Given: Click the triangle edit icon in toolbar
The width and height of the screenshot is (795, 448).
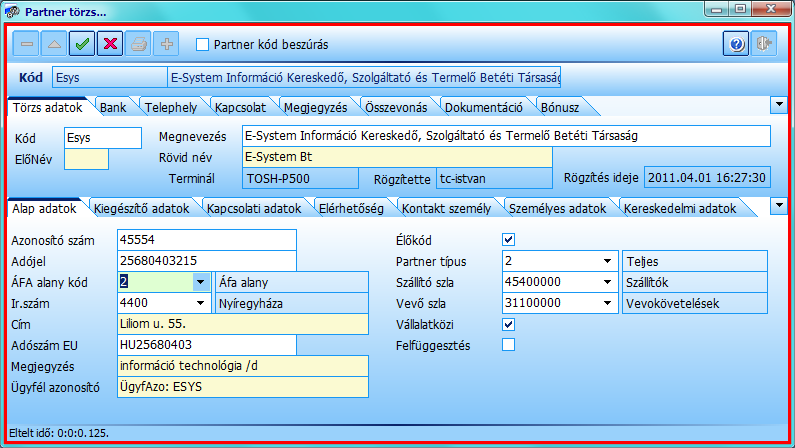Looking at the screenshot, I should click(55, 44).
